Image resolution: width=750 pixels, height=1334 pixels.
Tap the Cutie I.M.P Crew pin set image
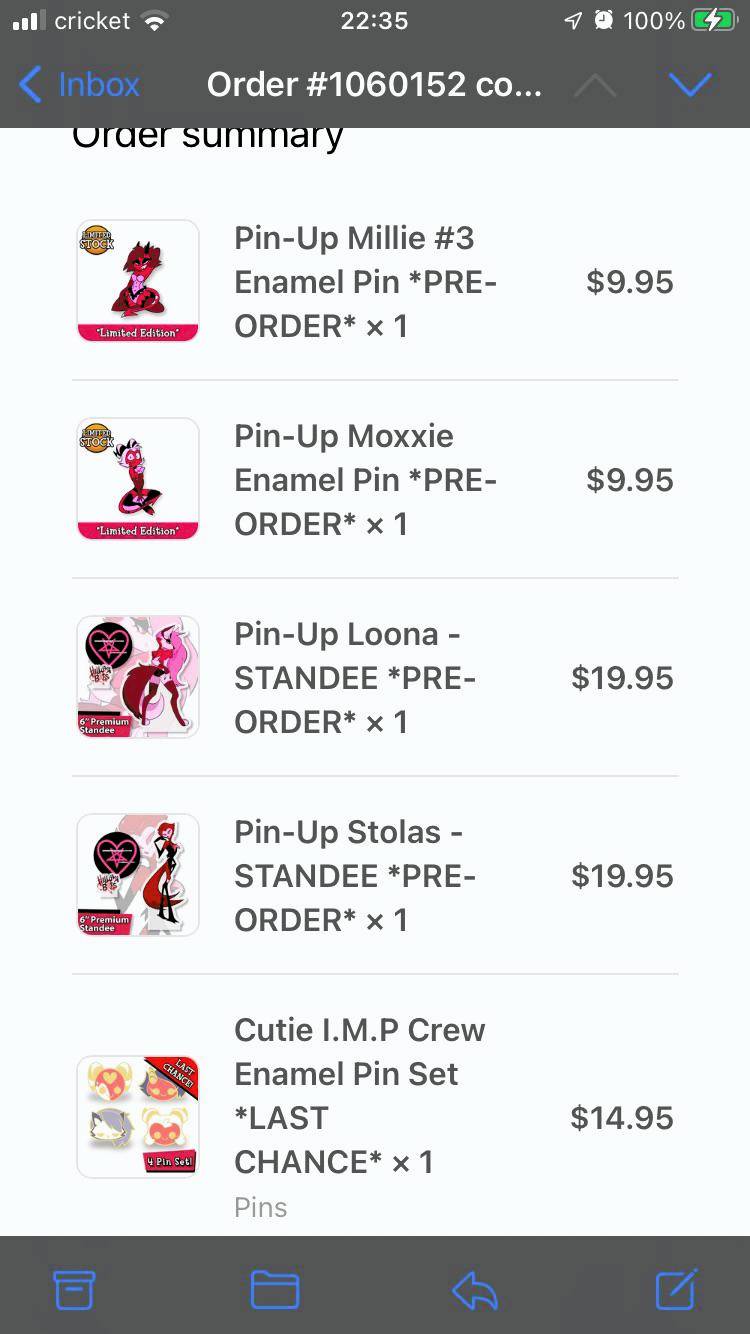(x=137, y=1116)
